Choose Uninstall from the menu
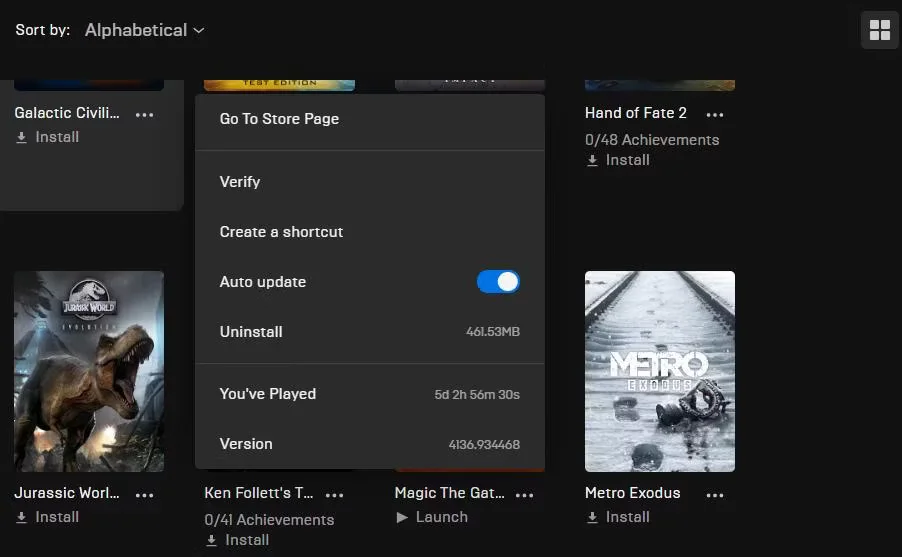The width and height of the screenshot is (902, 557). (370, 332)
